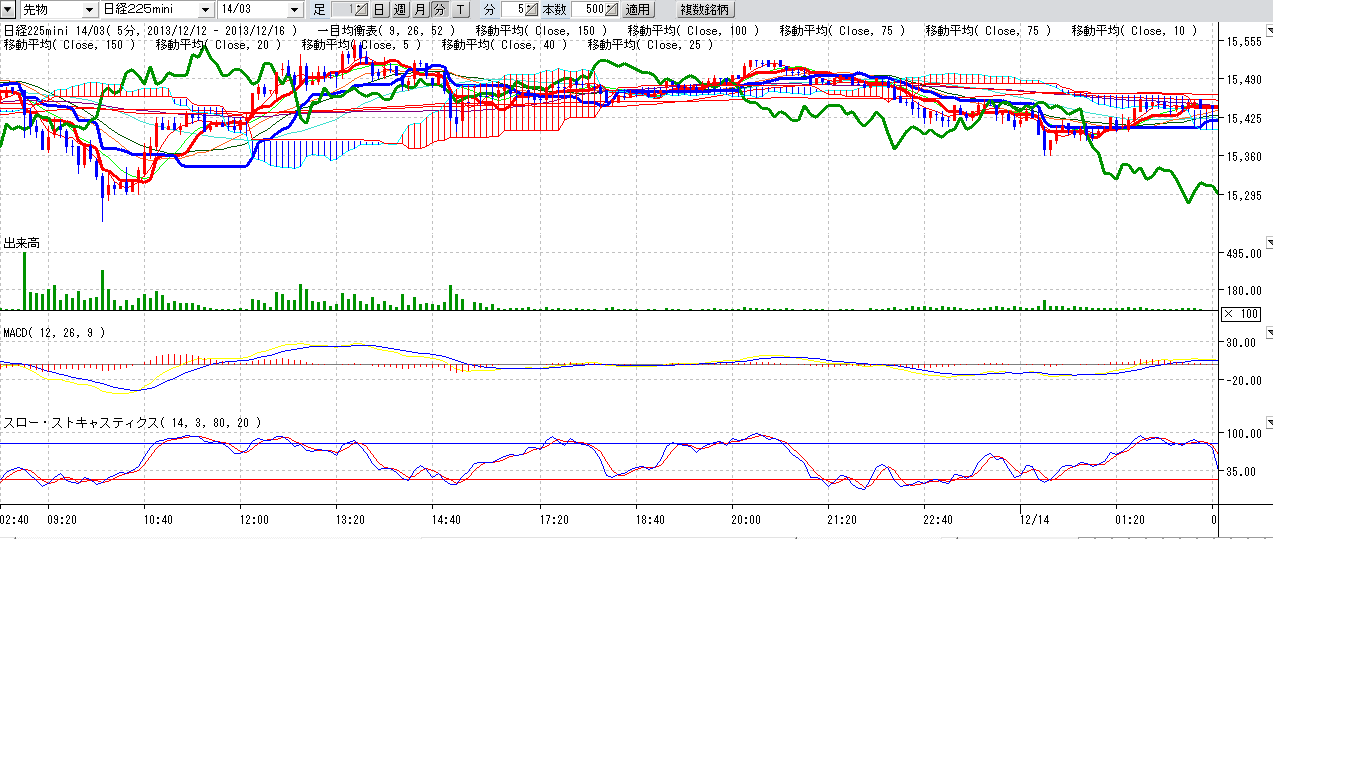Click the 本数 bar count field
The image size is (1366, 768).
(x=589, y=10)
